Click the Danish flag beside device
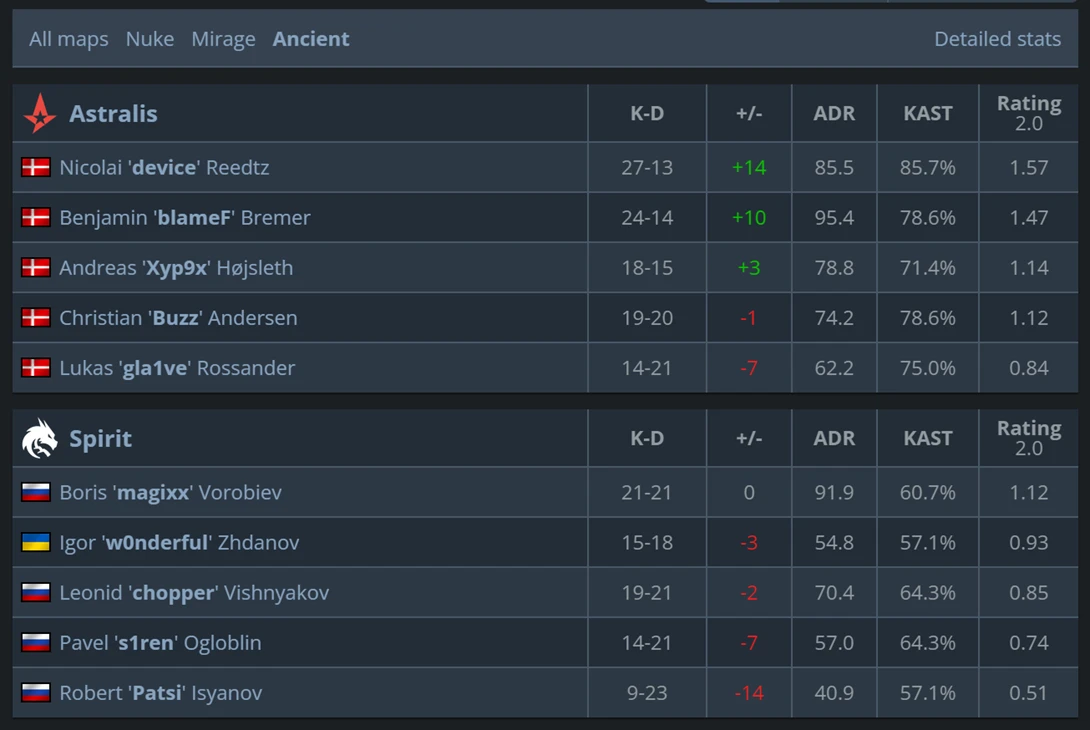The image size is (1090, 730). [35, 168]
